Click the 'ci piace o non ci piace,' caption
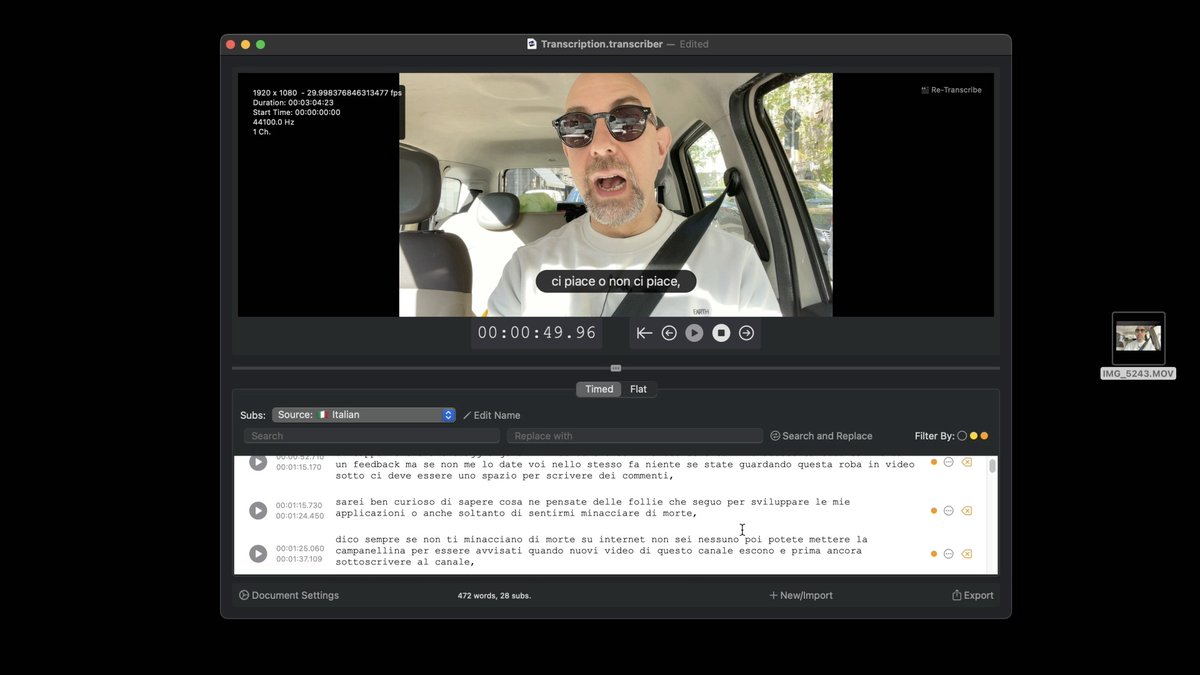Image resolution: width=1200 pixels, height=675 pixels. pos(616,282)
